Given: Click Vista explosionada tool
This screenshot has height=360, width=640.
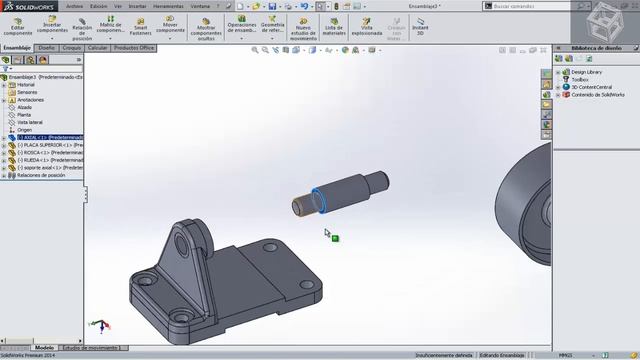Looking at the screenshot, I should click(x=367, y=27).
